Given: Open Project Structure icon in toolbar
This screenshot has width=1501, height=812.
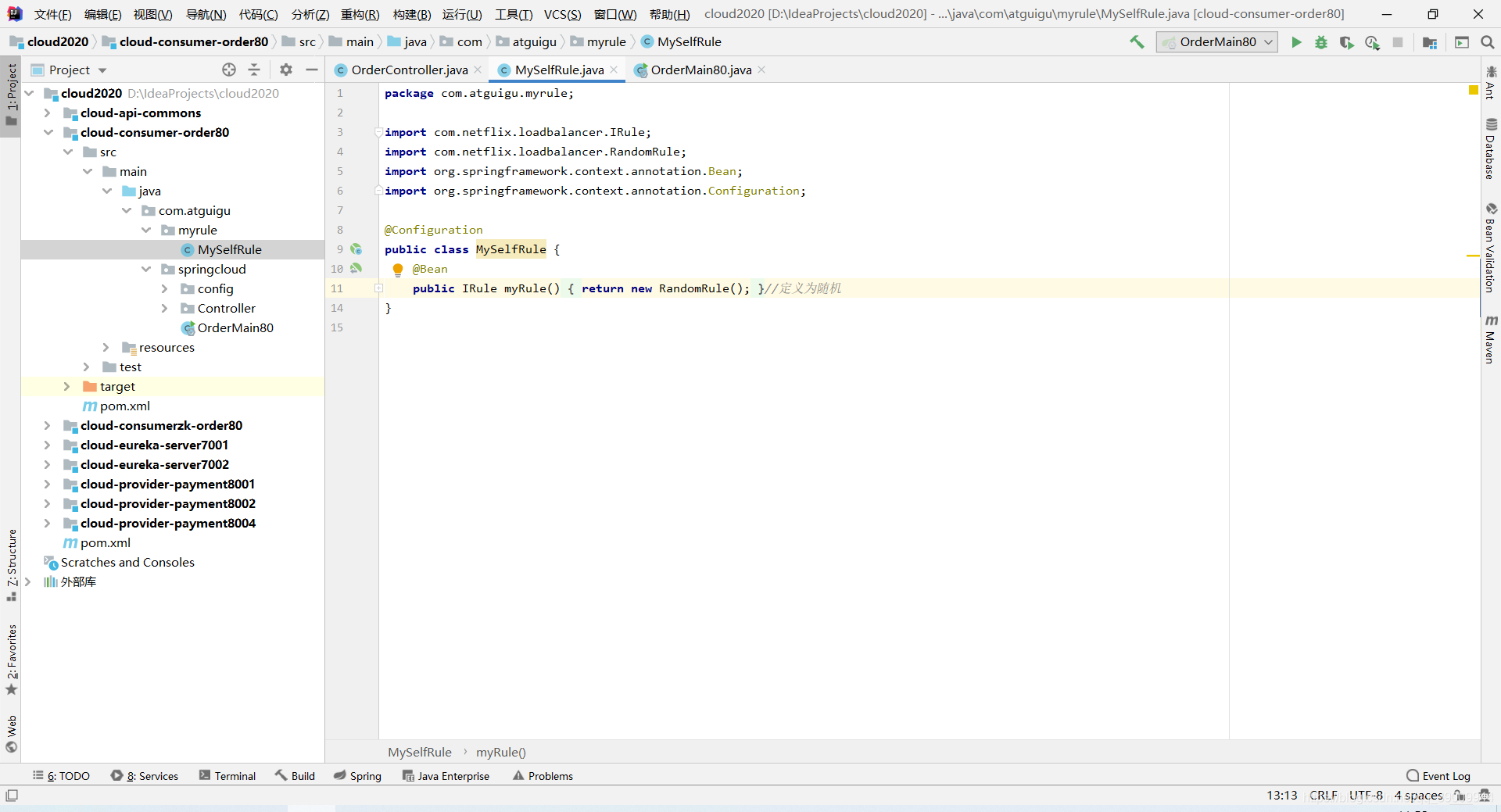Looking at the screenshot, I should tap(1430, 42).
